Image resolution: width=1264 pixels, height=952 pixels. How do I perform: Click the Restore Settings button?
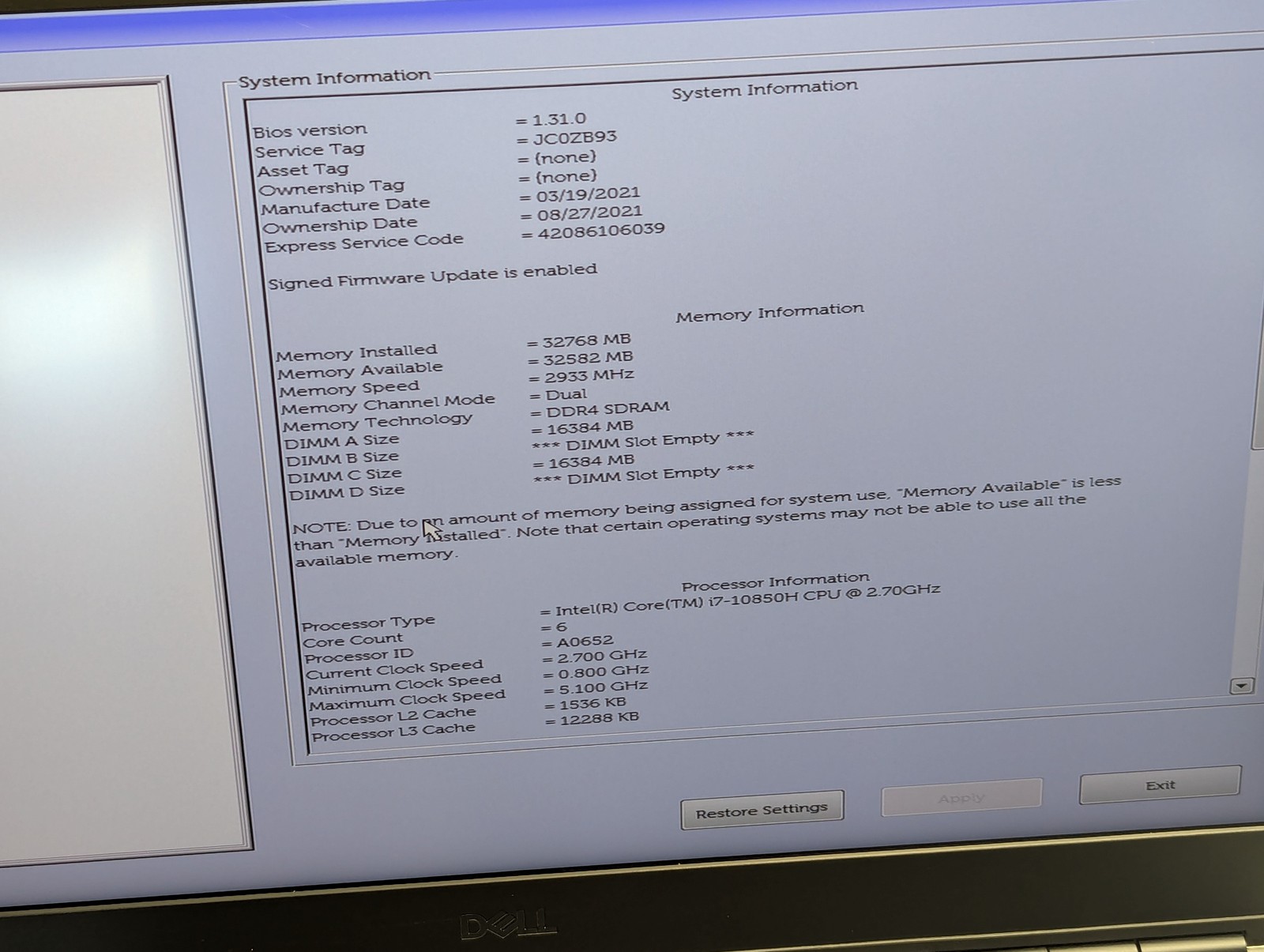(762, 810)
